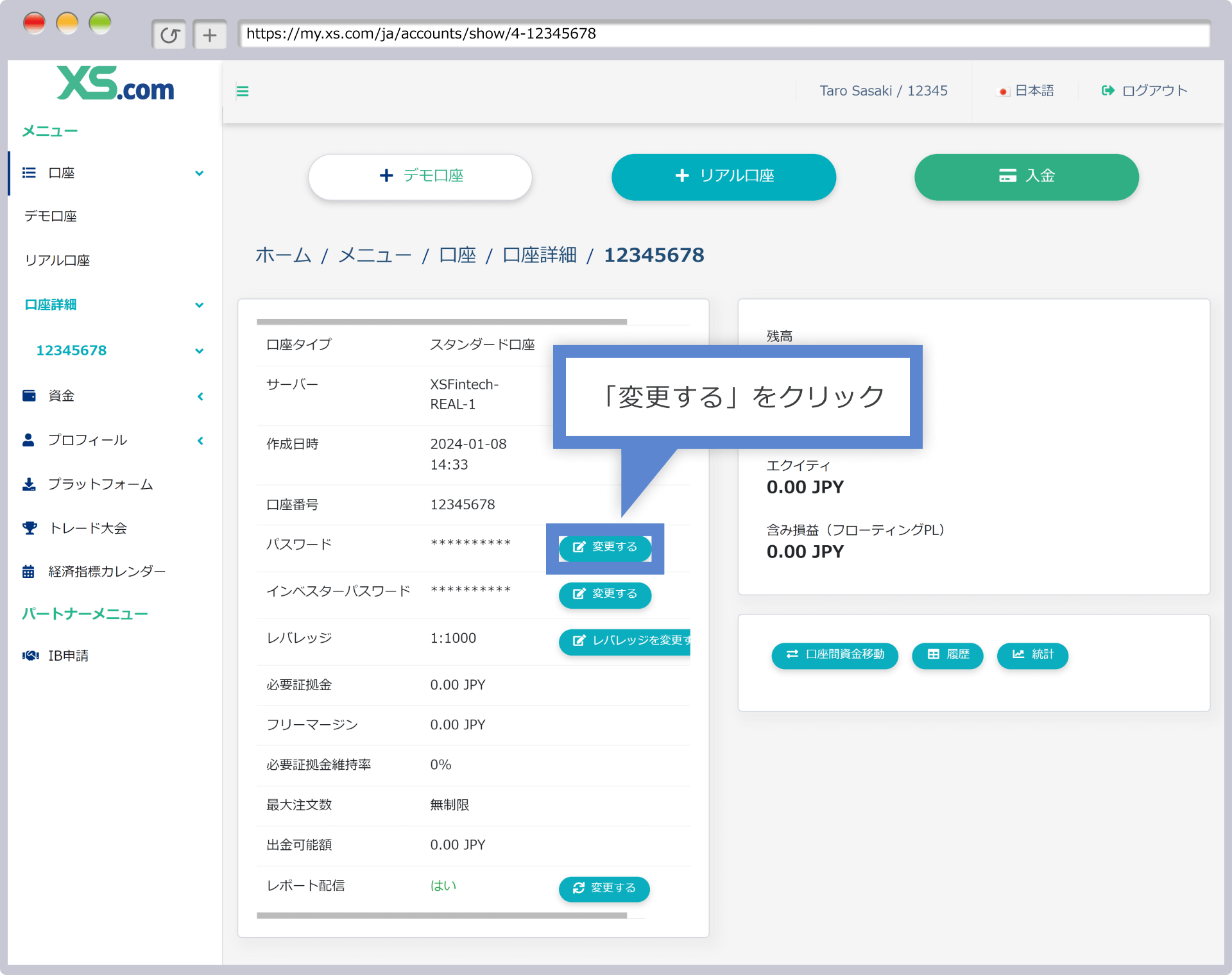Click the list icon beside 口座 menu
The width and height of the screenshot is (1232, 975).
[29, 173]
